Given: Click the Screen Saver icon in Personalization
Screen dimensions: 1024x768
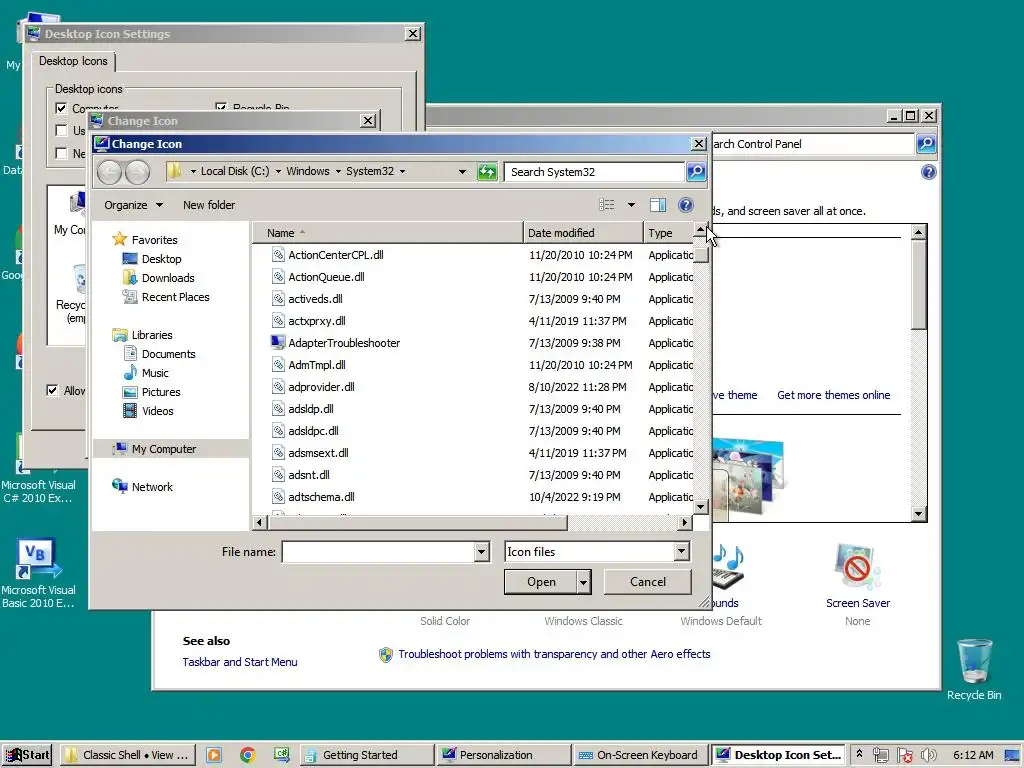Looking at the screenshot, I should [857, 567].
